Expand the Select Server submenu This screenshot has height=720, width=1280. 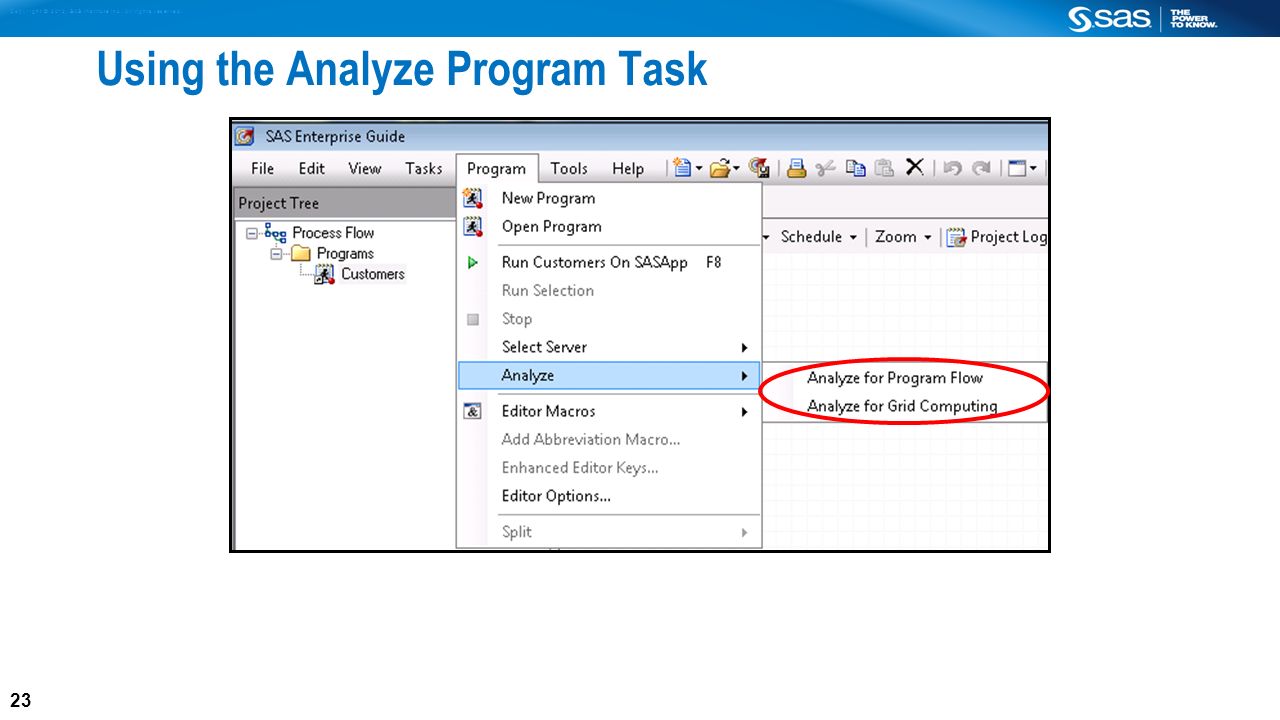[x=609, y=347]
